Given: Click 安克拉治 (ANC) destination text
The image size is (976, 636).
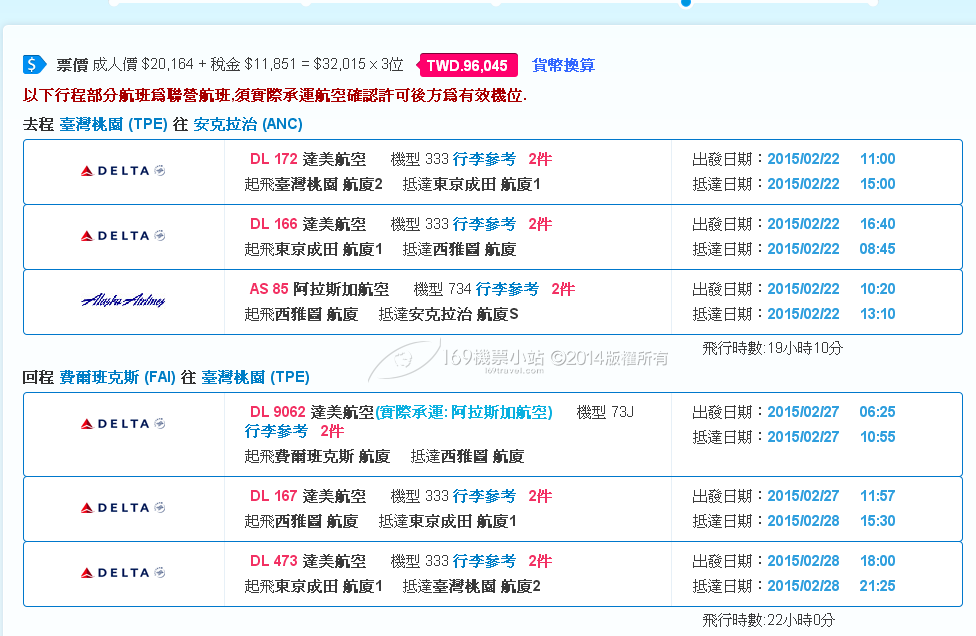Looking at the screenshot, I should point(248,124).
